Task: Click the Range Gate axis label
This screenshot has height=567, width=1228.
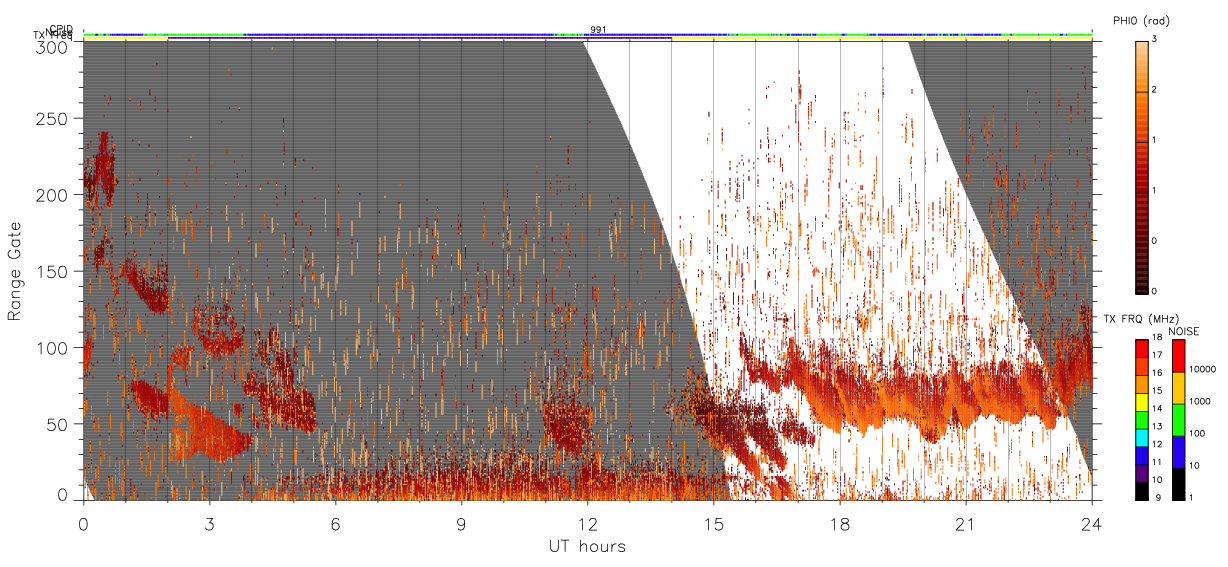Action: coord(15,272)
